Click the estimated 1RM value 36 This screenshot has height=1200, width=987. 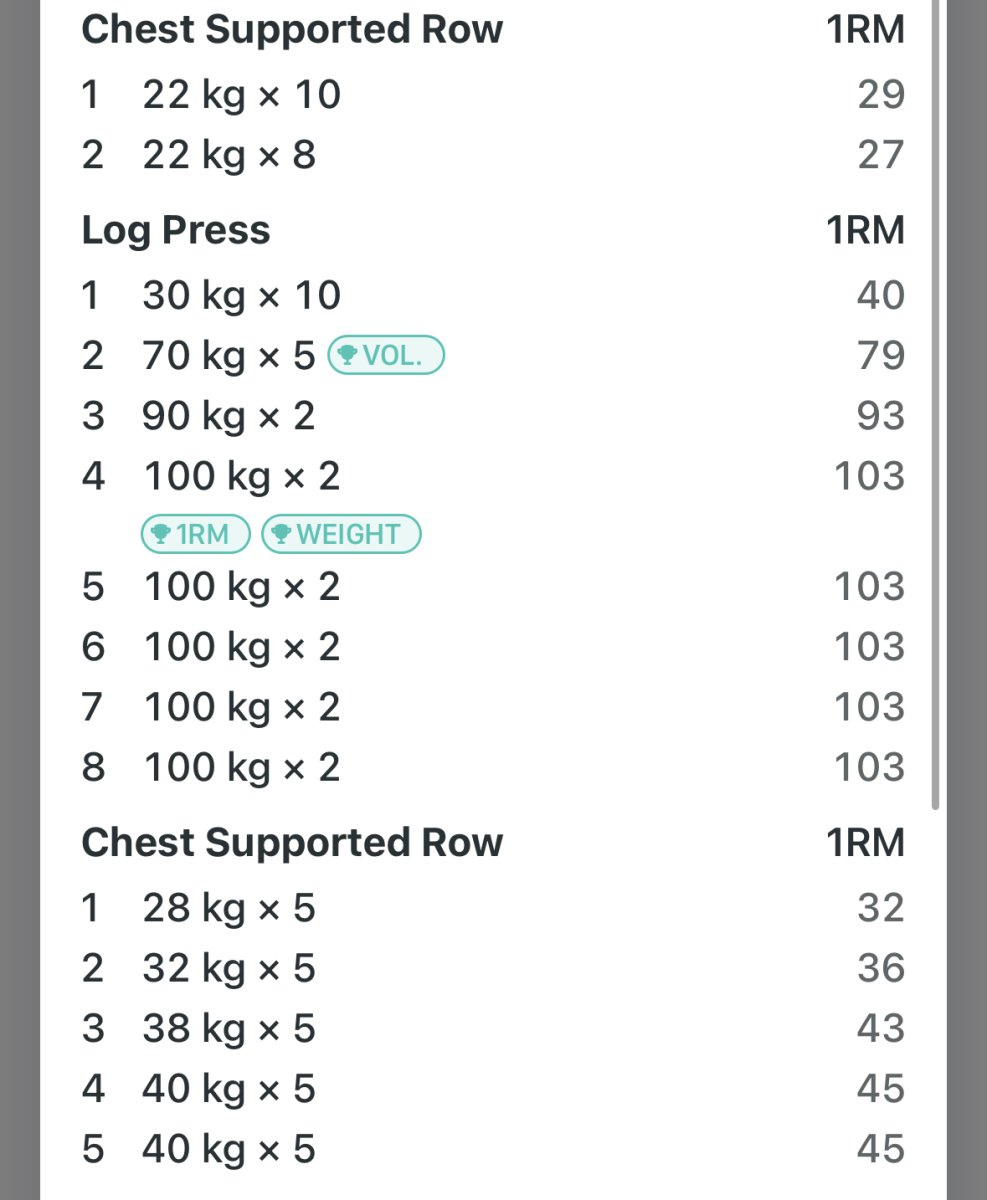pos(880,968)
